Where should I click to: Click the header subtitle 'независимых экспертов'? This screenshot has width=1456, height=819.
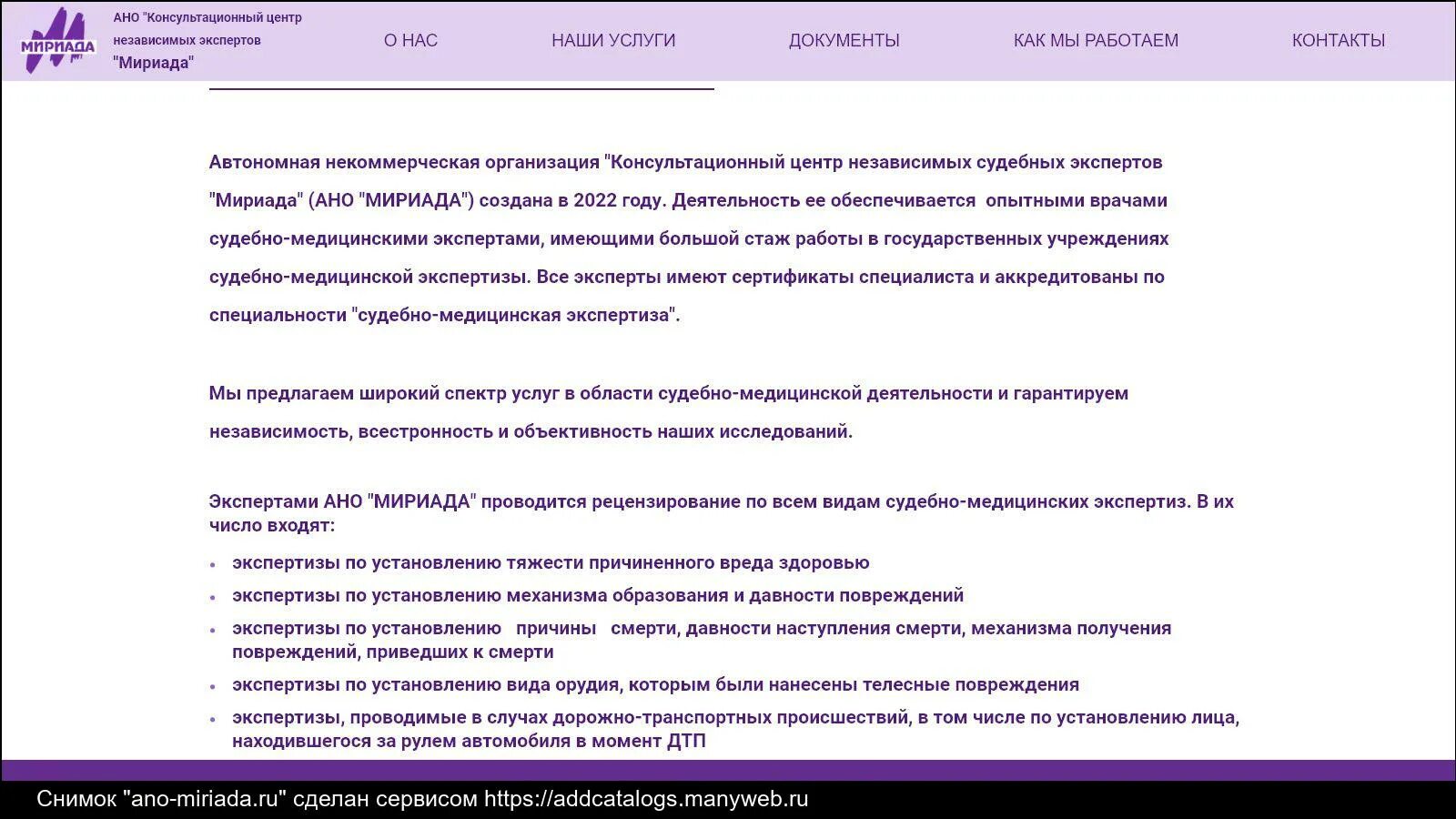tap(187, 39)
